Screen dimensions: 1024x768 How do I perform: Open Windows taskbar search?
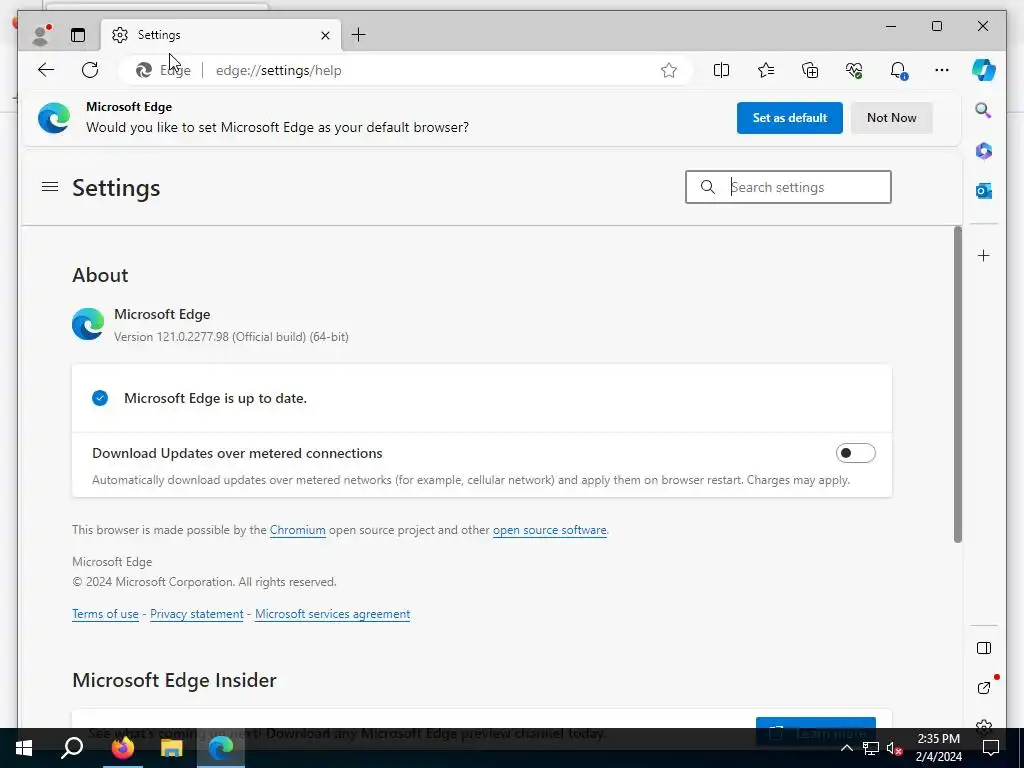(72, 748)
